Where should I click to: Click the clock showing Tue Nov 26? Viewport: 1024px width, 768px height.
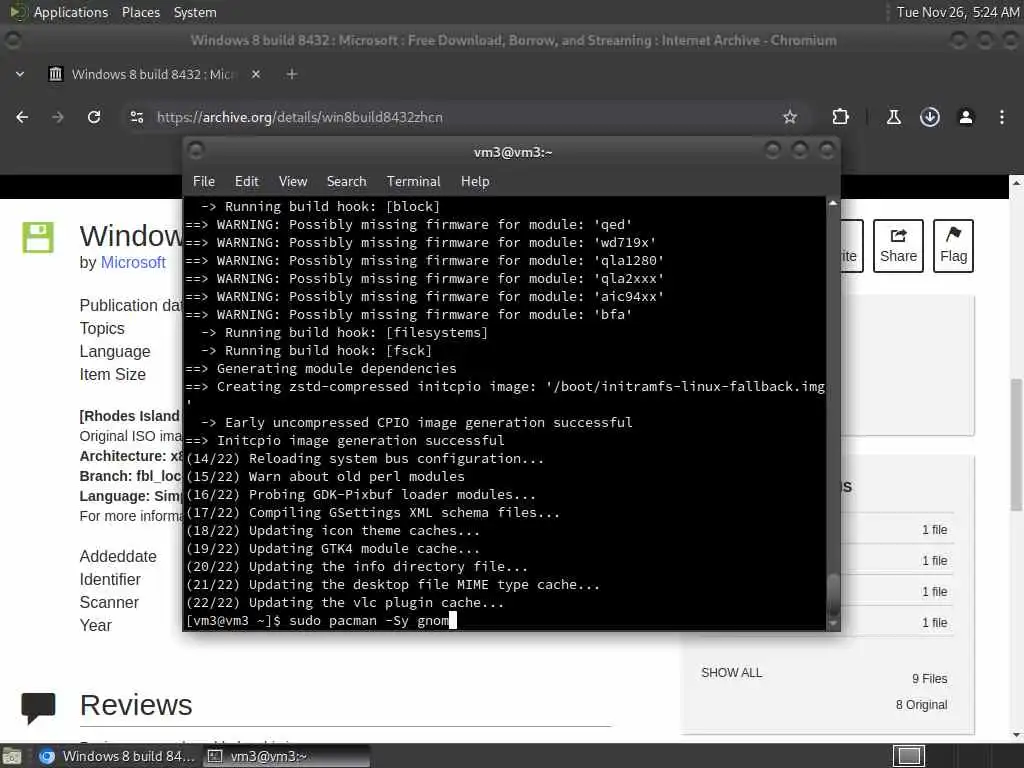point(957,12)
